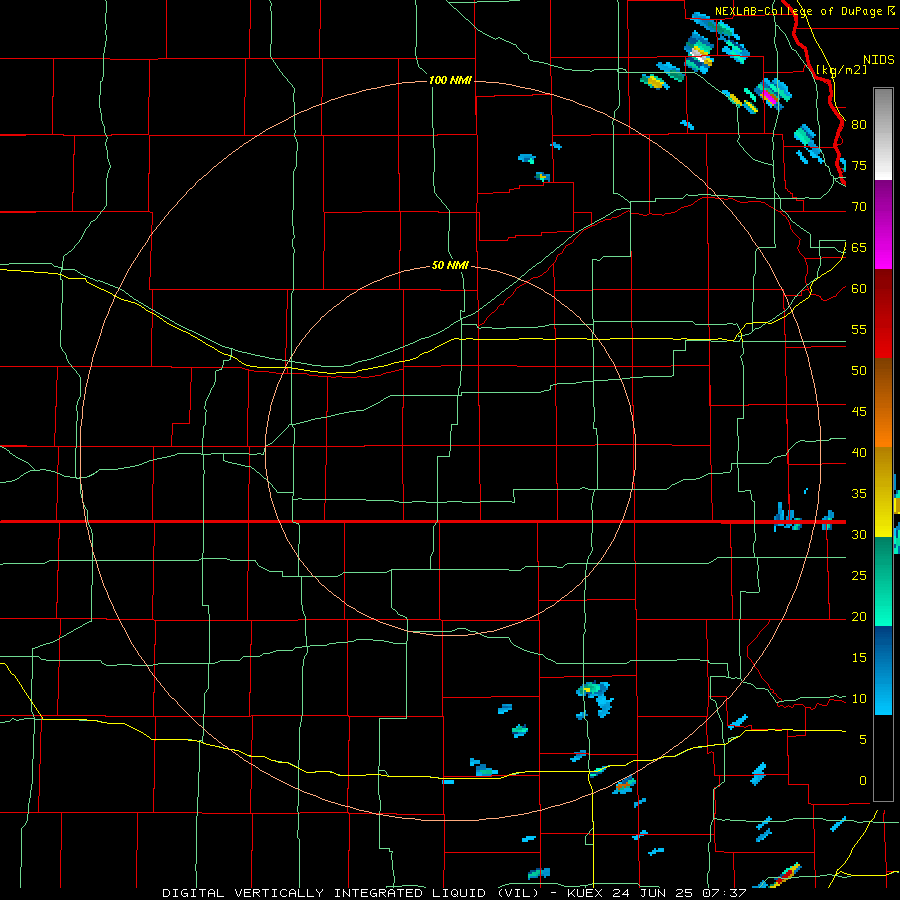Click the "NIDS" label above the color scale

(878, 60)
